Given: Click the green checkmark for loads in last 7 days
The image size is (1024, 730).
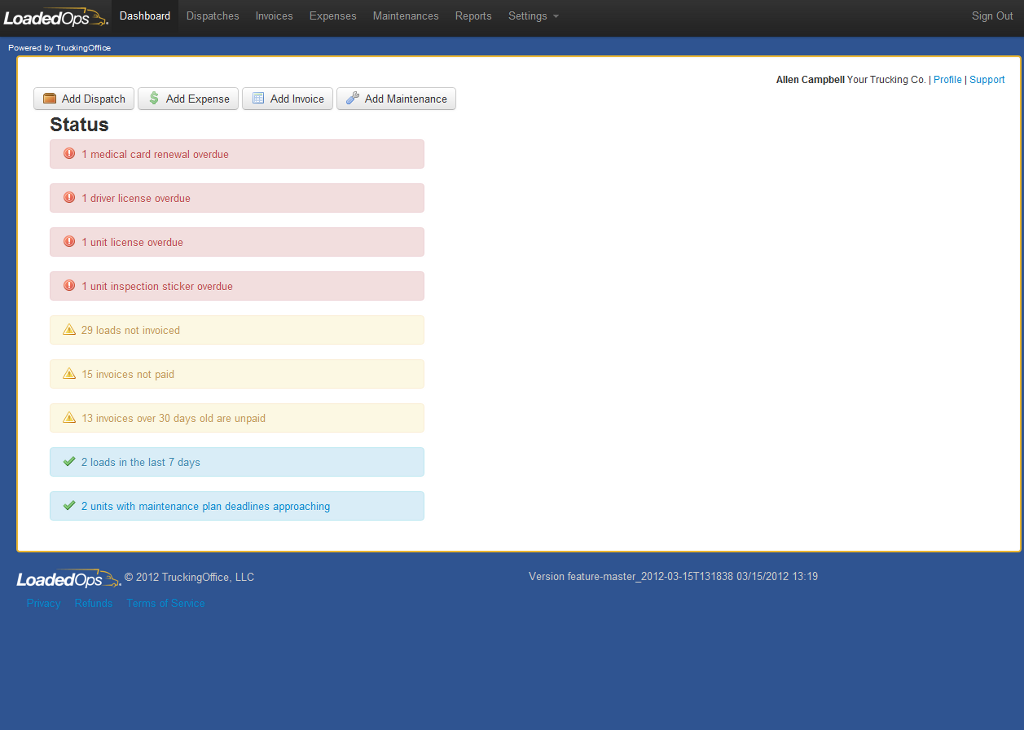Looking at the screenshot, I should click(69, 462).
